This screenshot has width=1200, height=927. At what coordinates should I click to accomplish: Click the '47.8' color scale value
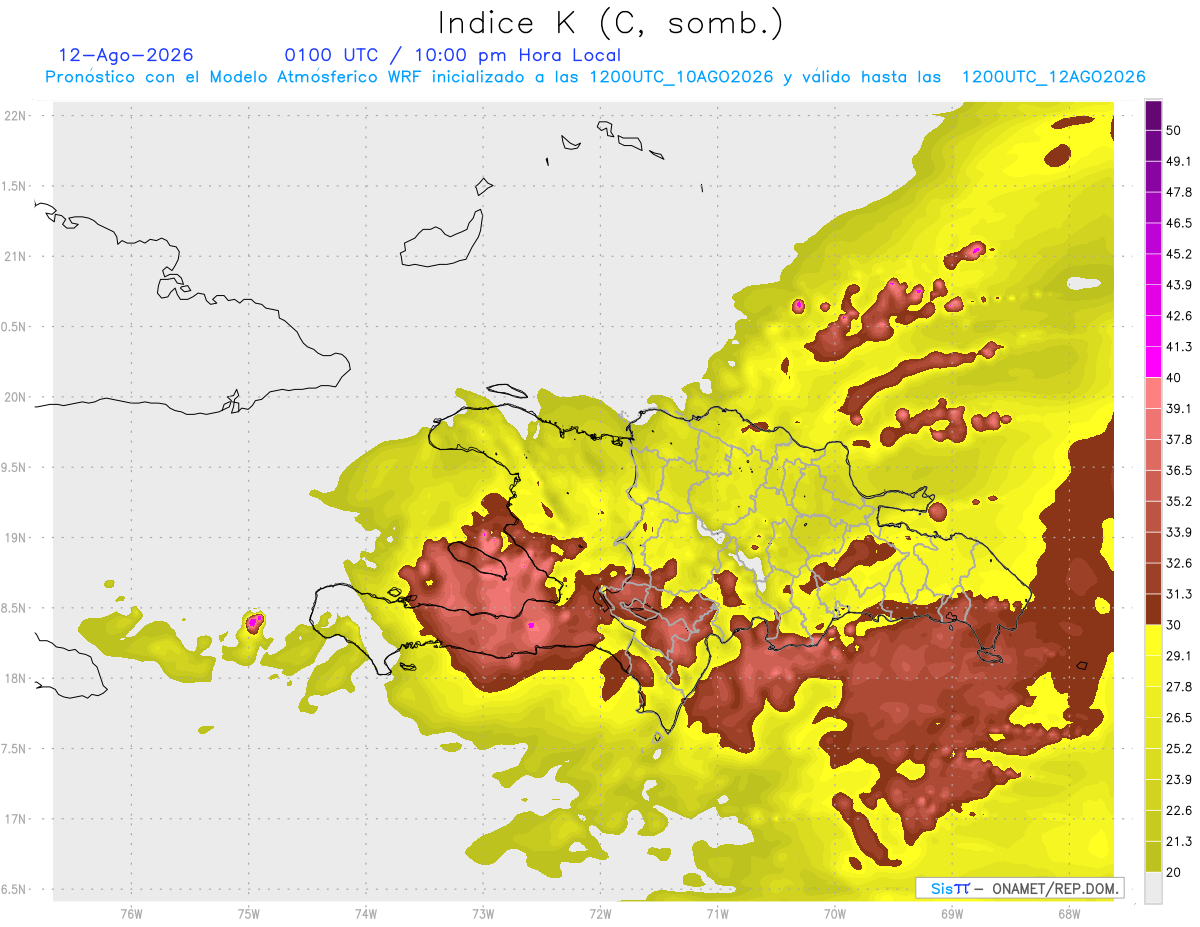(x=1178, y=192)
